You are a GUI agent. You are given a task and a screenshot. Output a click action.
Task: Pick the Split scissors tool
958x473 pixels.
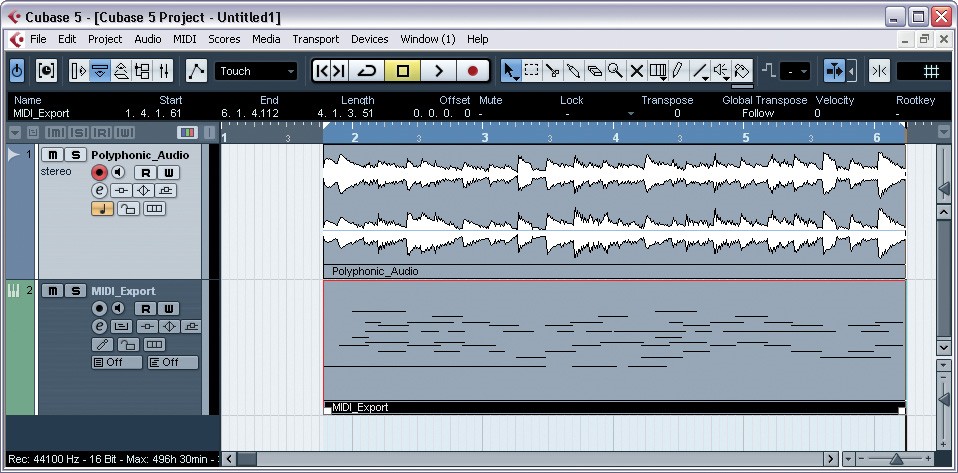click(552, 71)
